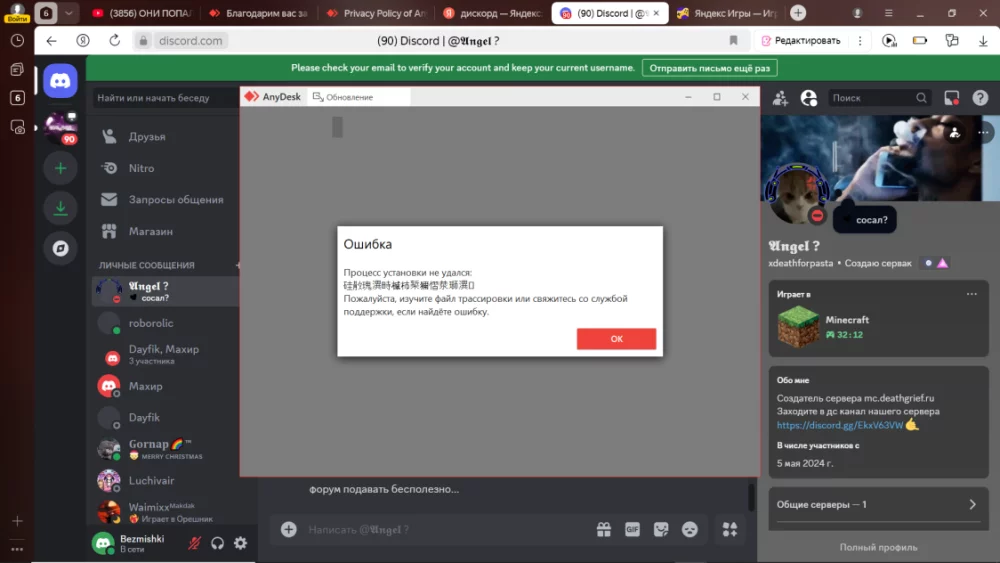
Task: Open the gift icon in the message bar
Action: pos(604,530)
